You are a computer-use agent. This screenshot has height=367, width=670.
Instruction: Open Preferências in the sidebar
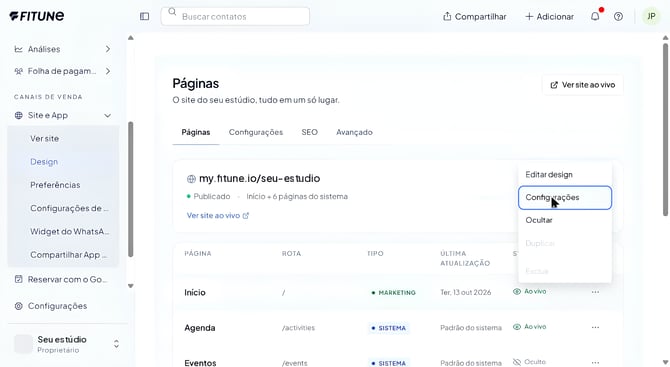tap(55, 185)
